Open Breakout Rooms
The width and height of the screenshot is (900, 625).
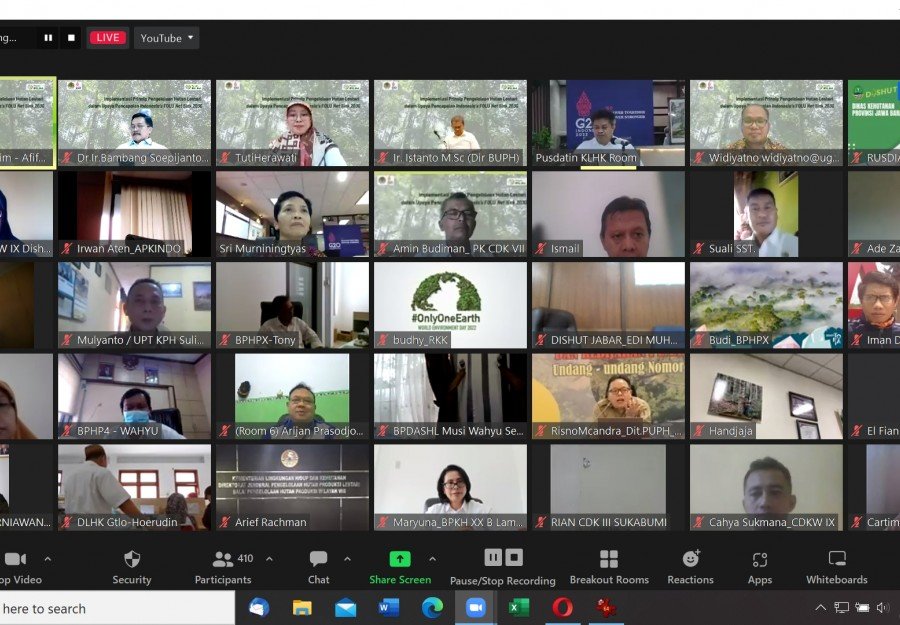tap(609, 568)
